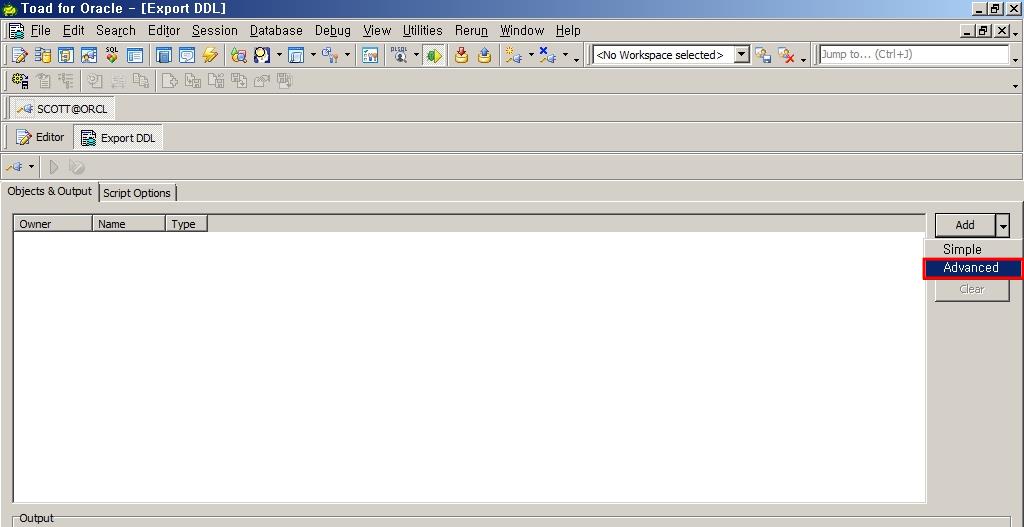Viewport: 1024px width, 527px height.
Task: Select the SCOTT@ORCL connection button
Action: 62,109
